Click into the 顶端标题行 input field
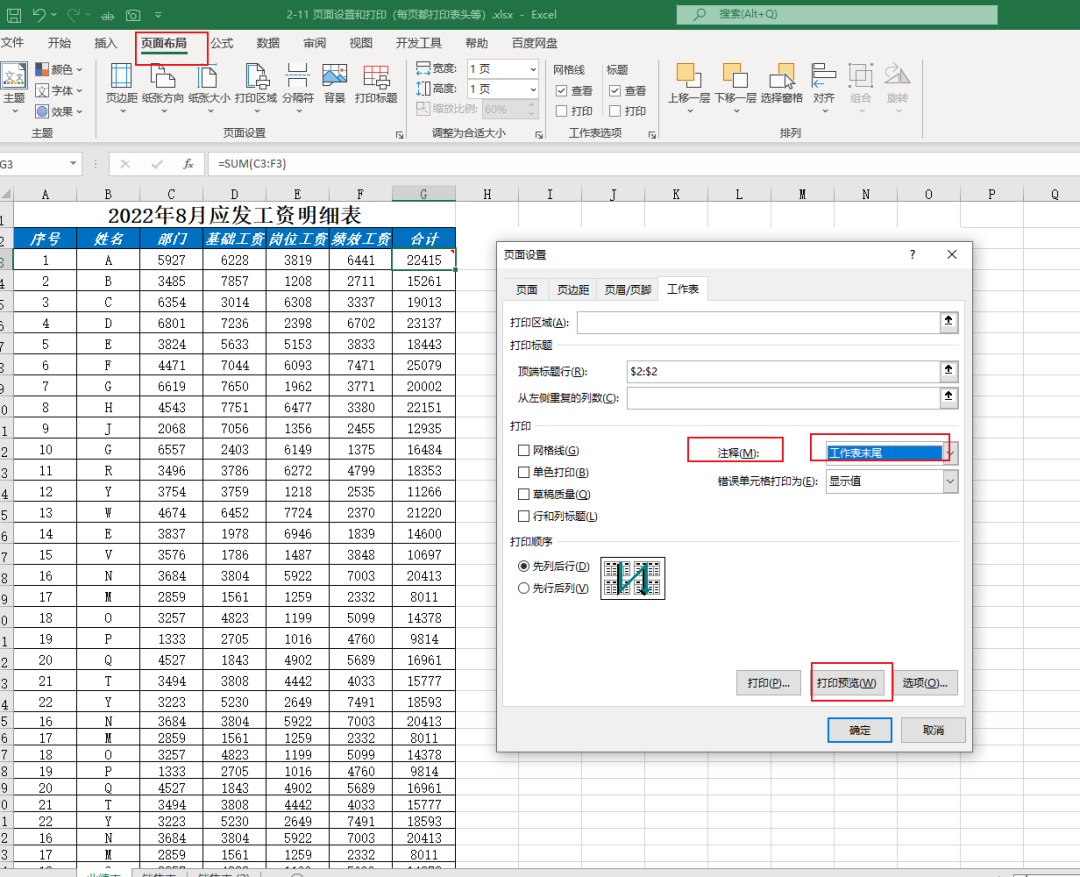 click(x=783, y=371)
